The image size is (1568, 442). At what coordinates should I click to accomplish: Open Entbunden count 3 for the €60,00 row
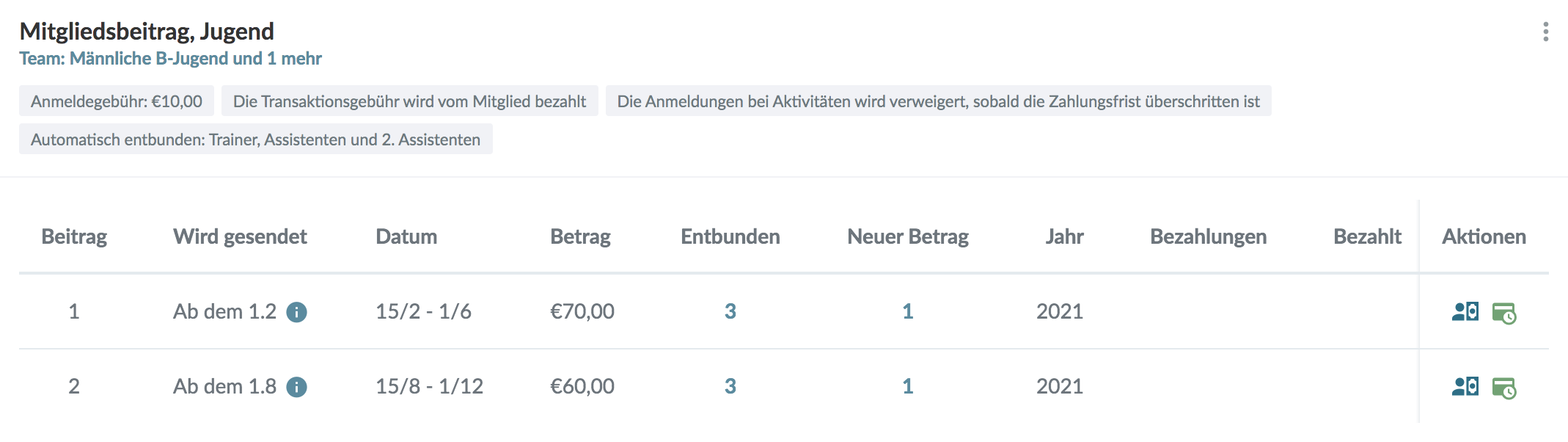(x=730, y=386)
